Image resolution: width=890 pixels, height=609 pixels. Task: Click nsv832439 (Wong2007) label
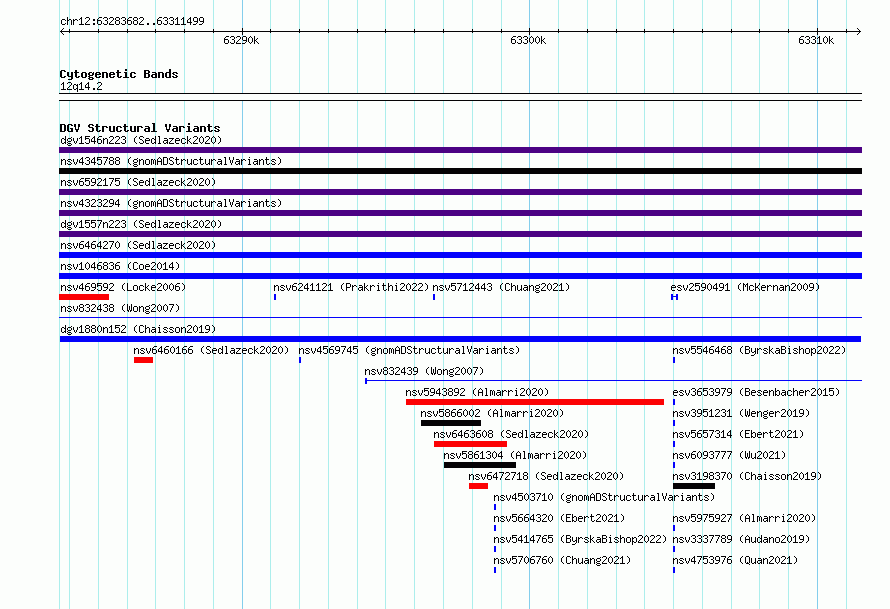[x=424, y=371]
